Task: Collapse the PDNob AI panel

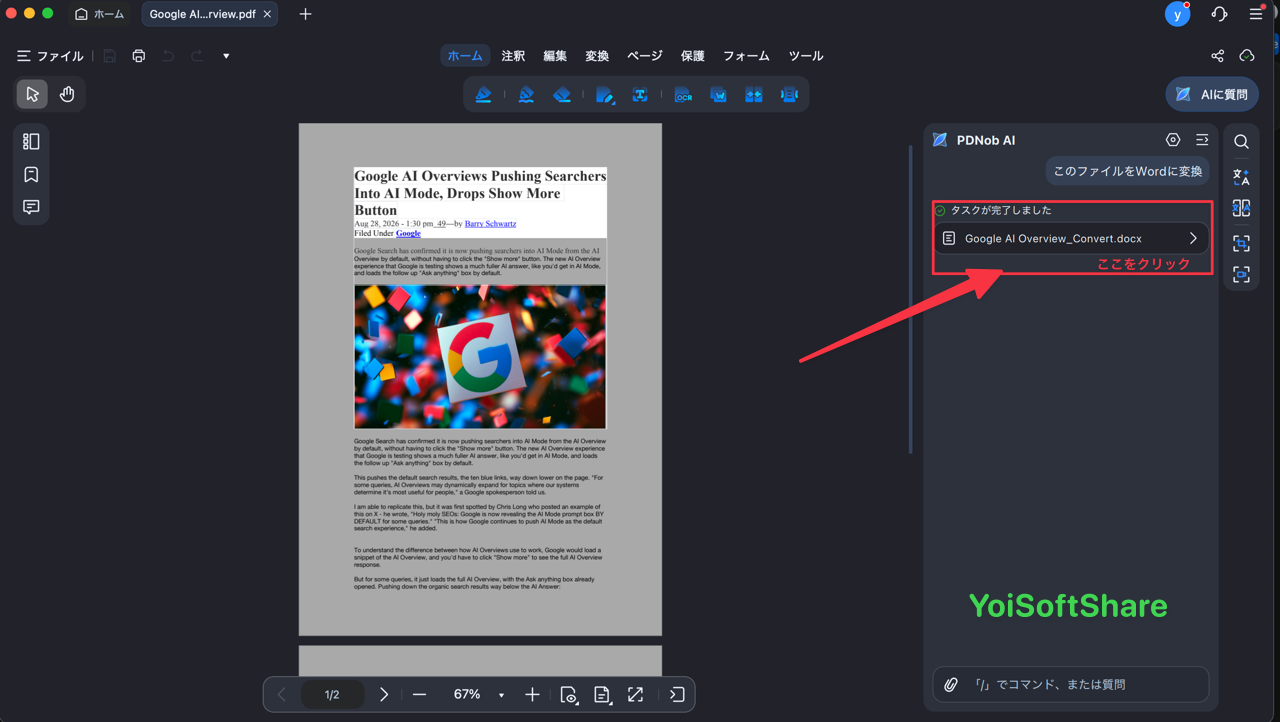Action: pos(1202,140)
